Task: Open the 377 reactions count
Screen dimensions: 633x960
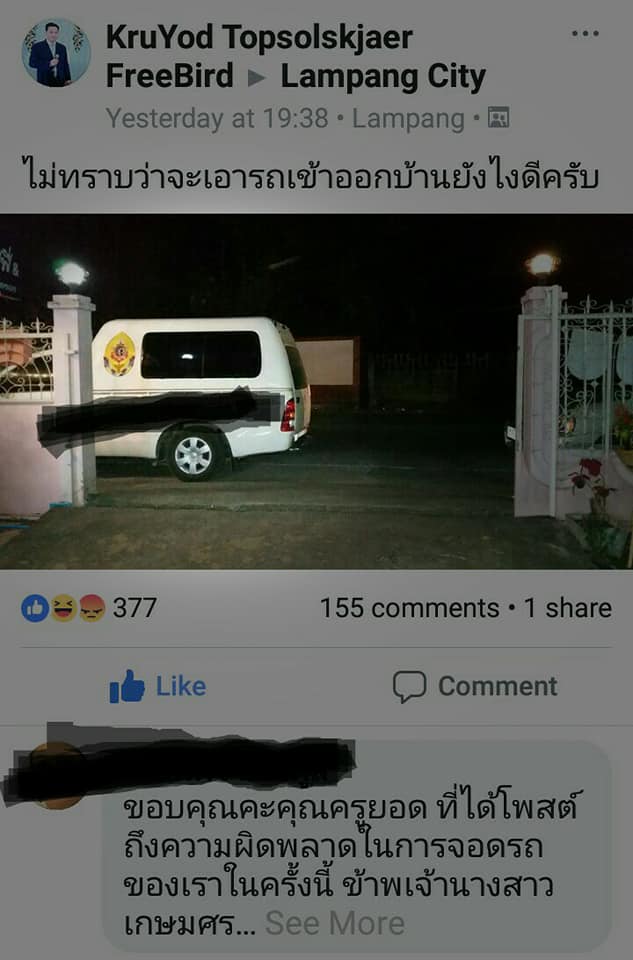Action: 135,608
